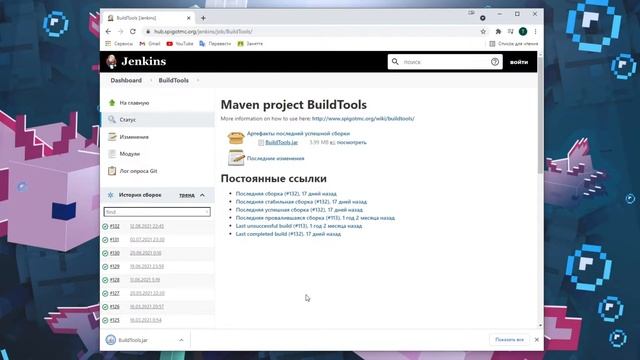Screen dimensions: 640x360
Task: Click the войти login link
Action: [519, 62]
